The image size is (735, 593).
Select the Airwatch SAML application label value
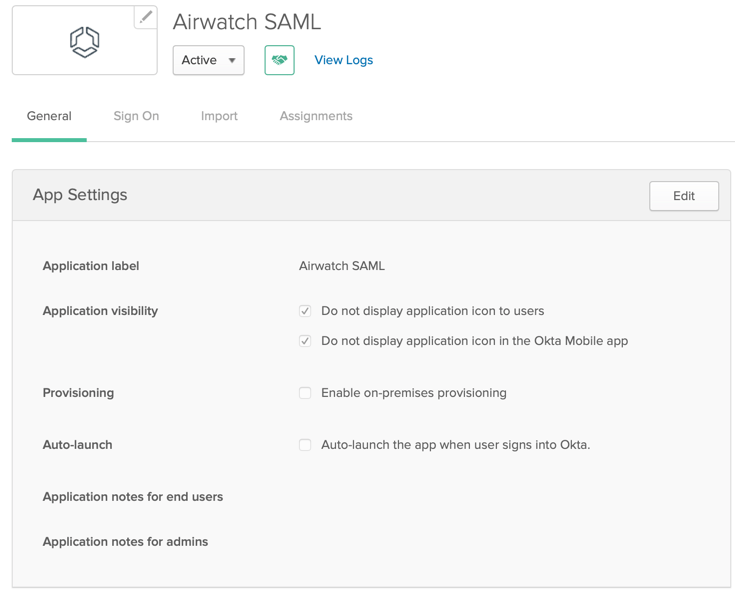pos(342,266)
